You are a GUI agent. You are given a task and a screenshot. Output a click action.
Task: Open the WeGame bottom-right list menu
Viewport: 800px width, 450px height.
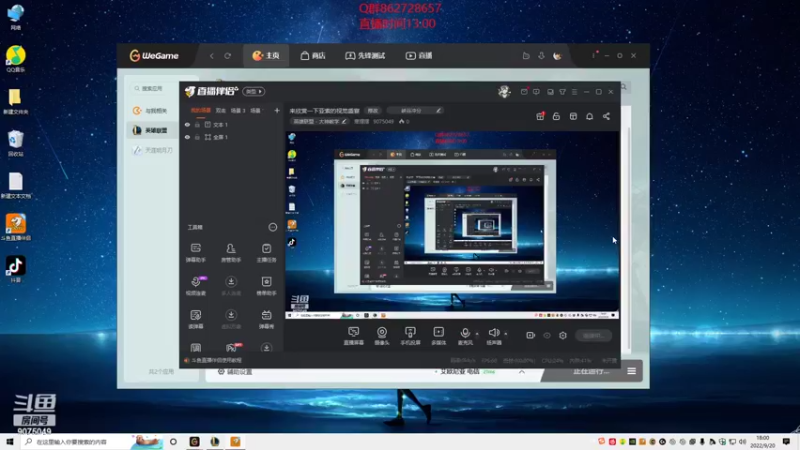[x=632, y=371]
